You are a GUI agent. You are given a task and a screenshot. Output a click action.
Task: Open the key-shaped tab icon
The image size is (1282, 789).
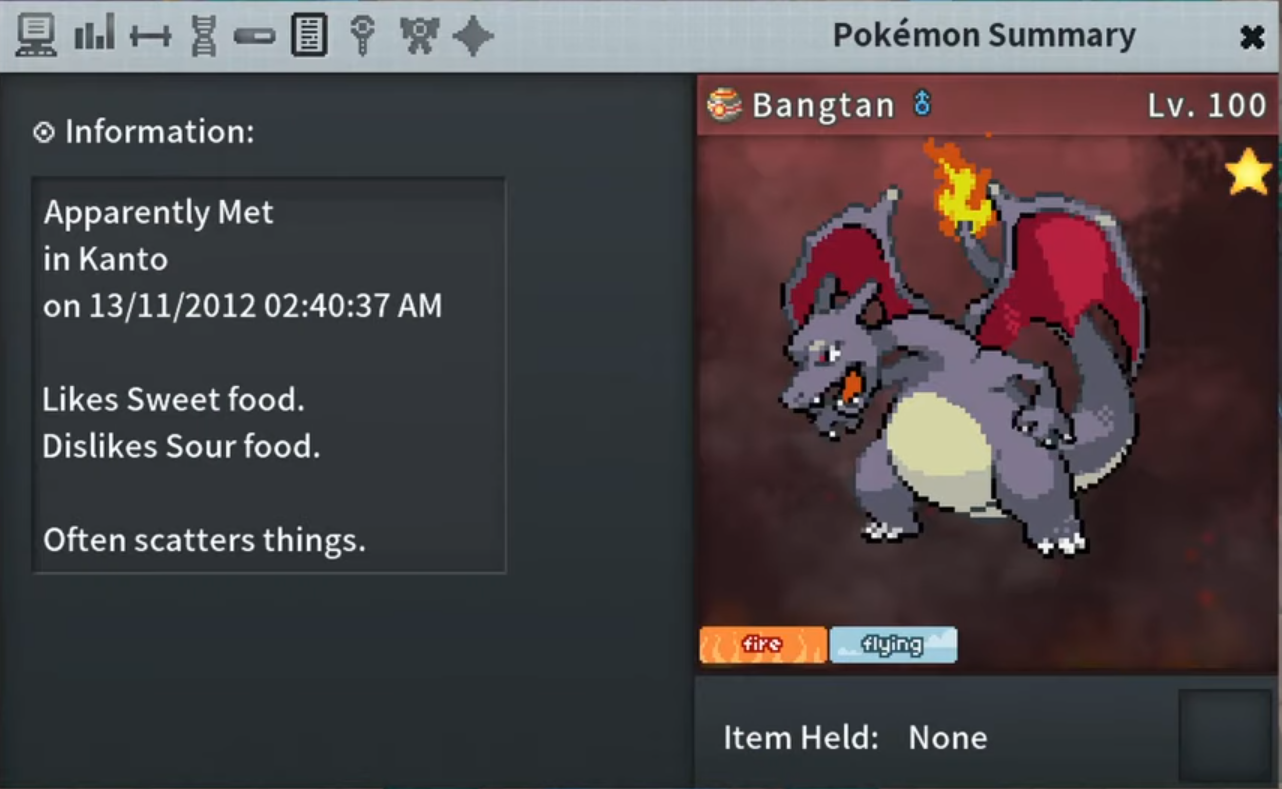point(362,36)
